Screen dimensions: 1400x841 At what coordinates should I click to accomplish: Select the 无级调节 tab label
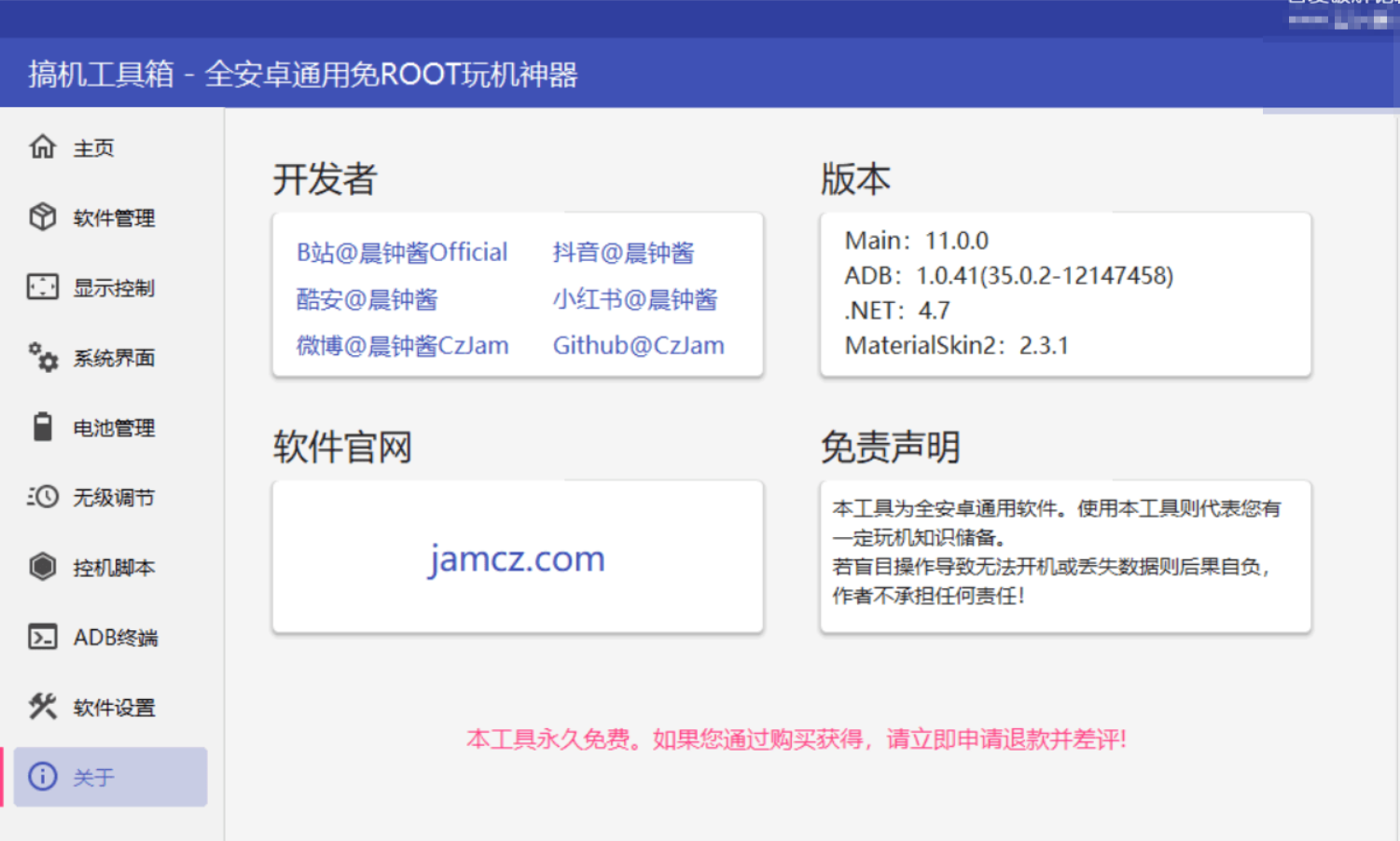pos(114,498)
